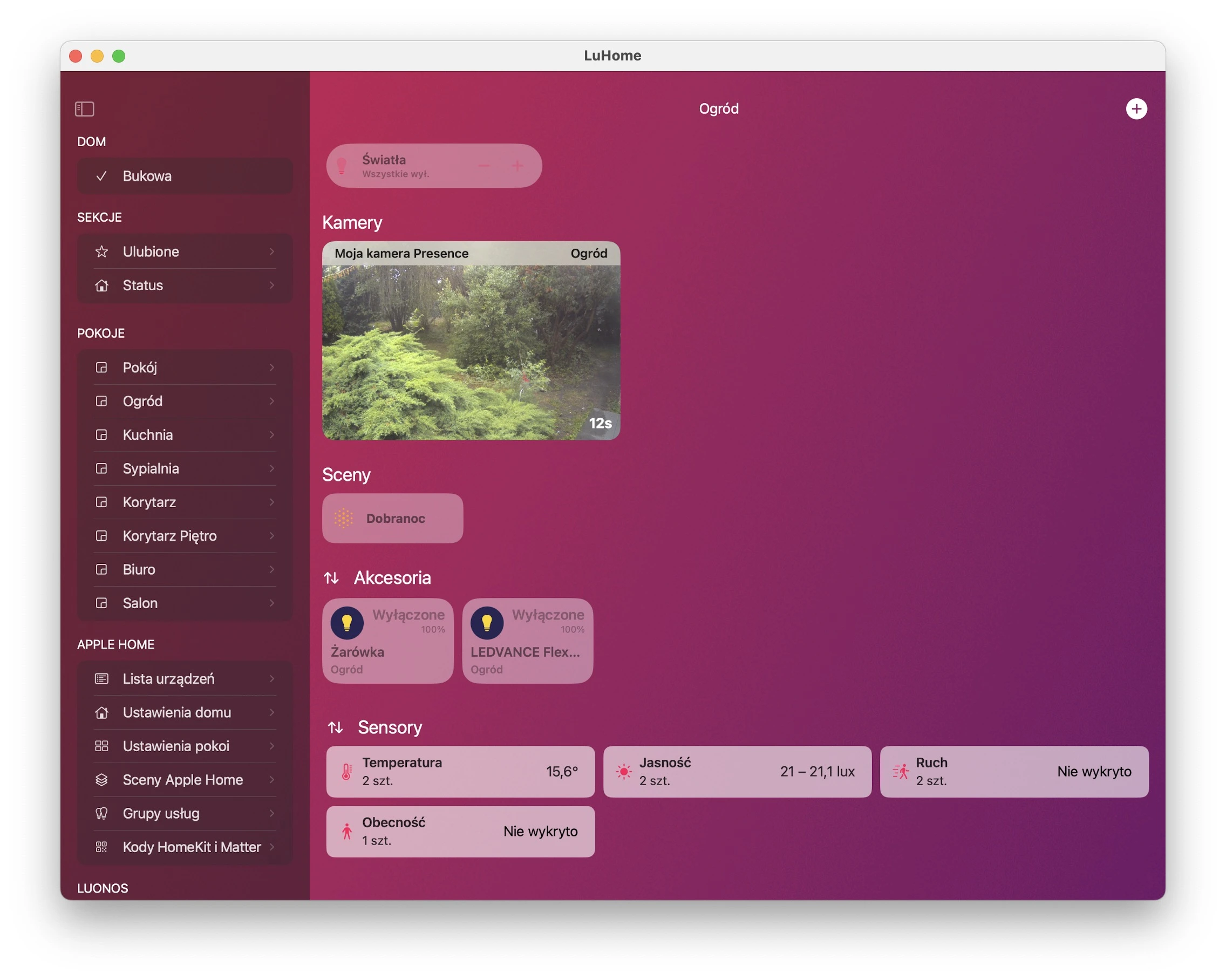Click the room icon beside Salon
The height and width of the screenshot is (980, 1226).
(x=101, y=603)
